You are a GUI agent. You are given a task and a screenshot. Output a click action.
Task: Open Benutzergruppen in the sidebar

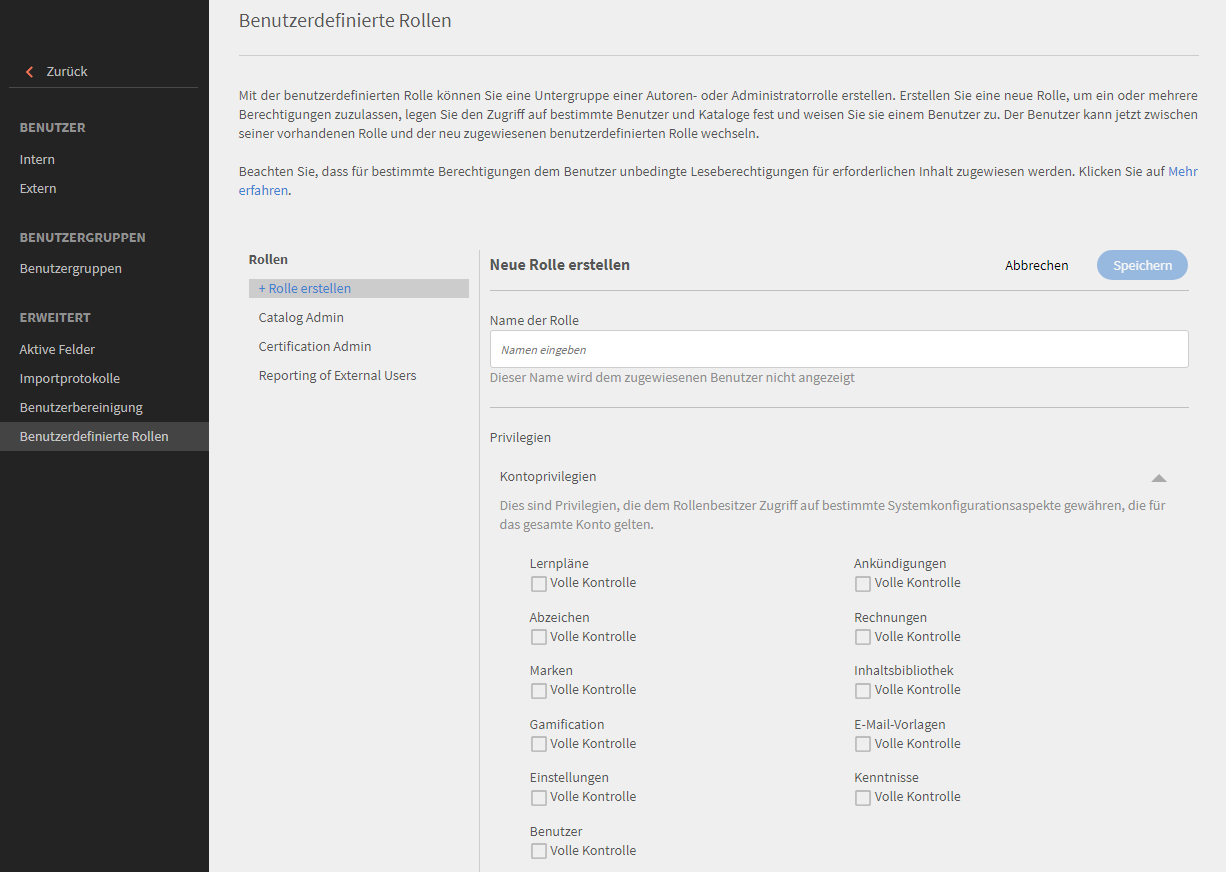[71, 269]
